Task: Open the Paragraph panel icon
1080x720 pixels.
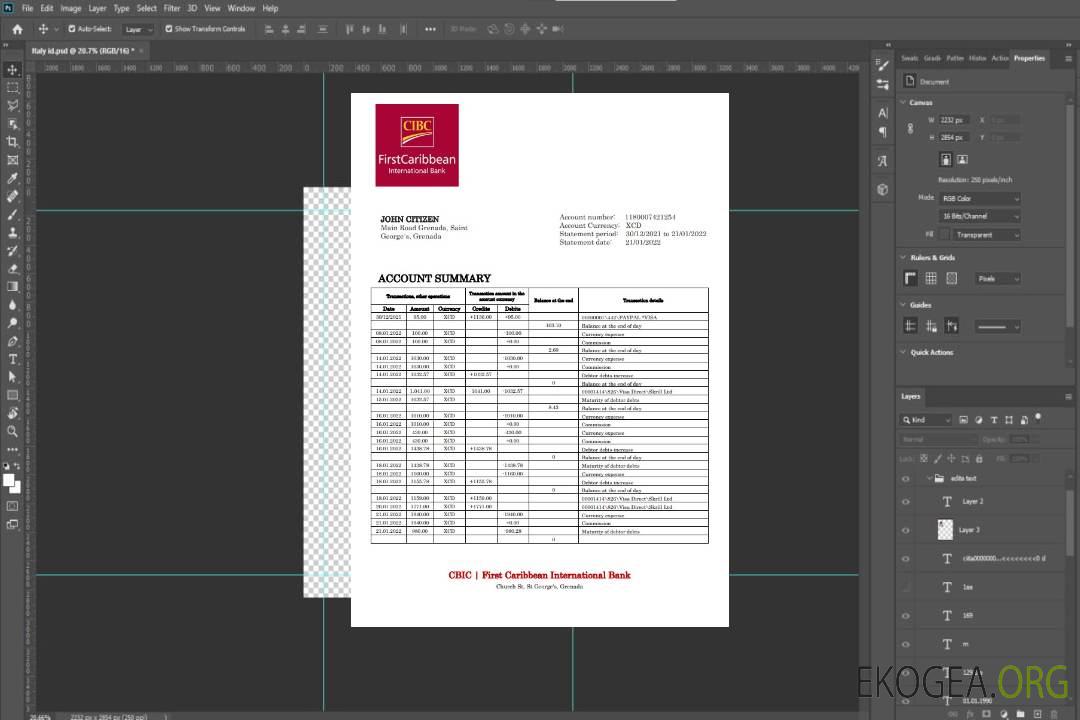Action: pyautogui.click(x=883, y=132)
